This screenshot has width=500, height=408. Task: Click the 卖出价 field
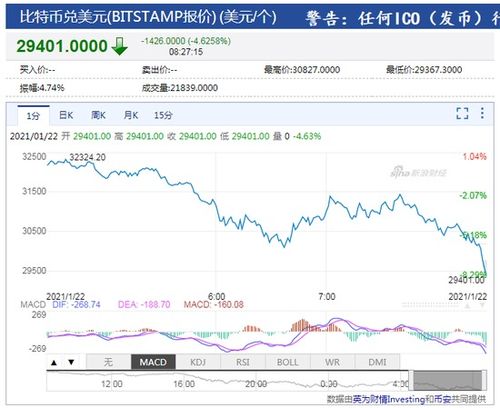(x=159, y=70)
